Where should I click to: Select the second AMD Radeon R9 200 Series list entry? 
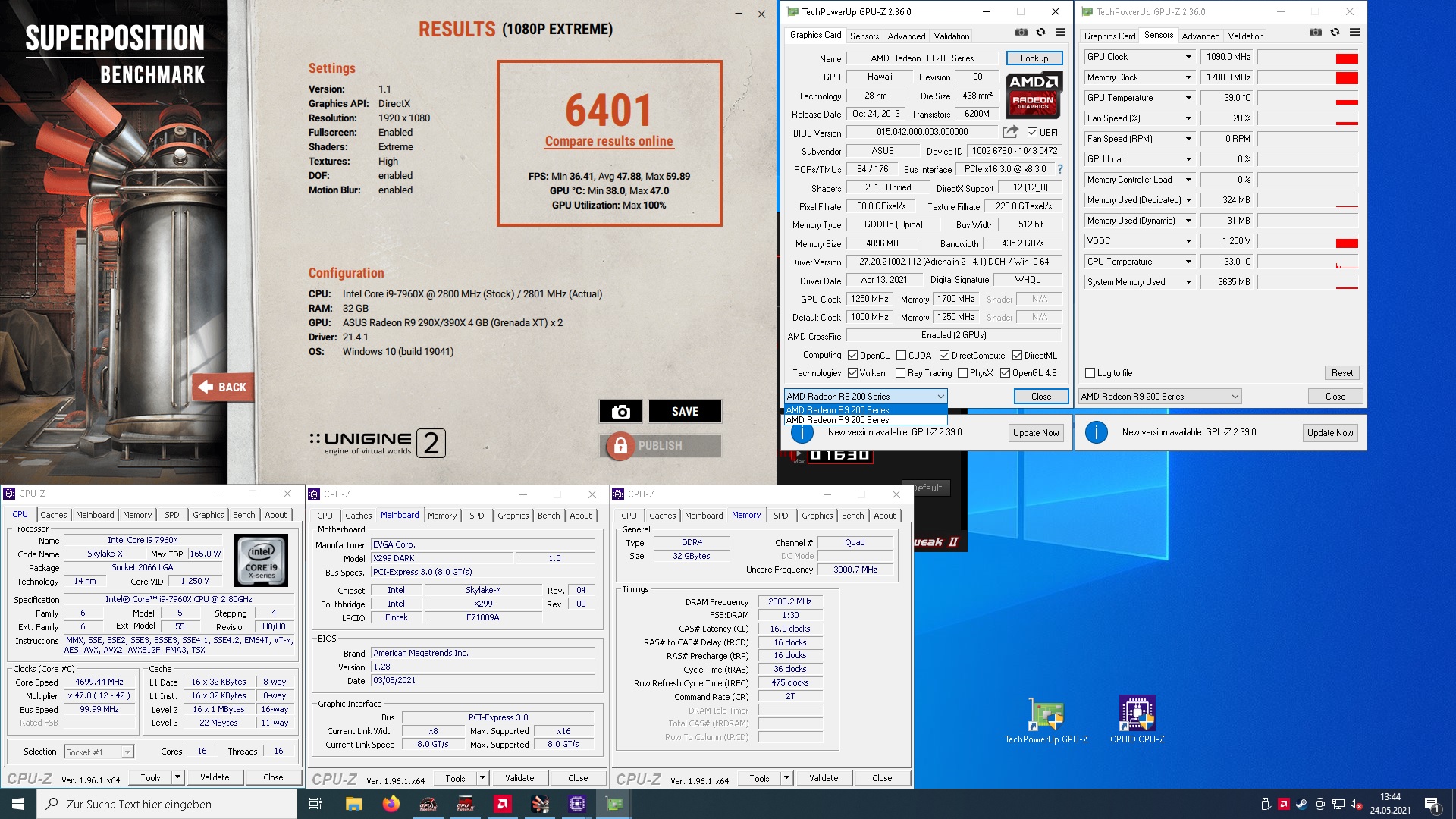[x=865, y=420]
